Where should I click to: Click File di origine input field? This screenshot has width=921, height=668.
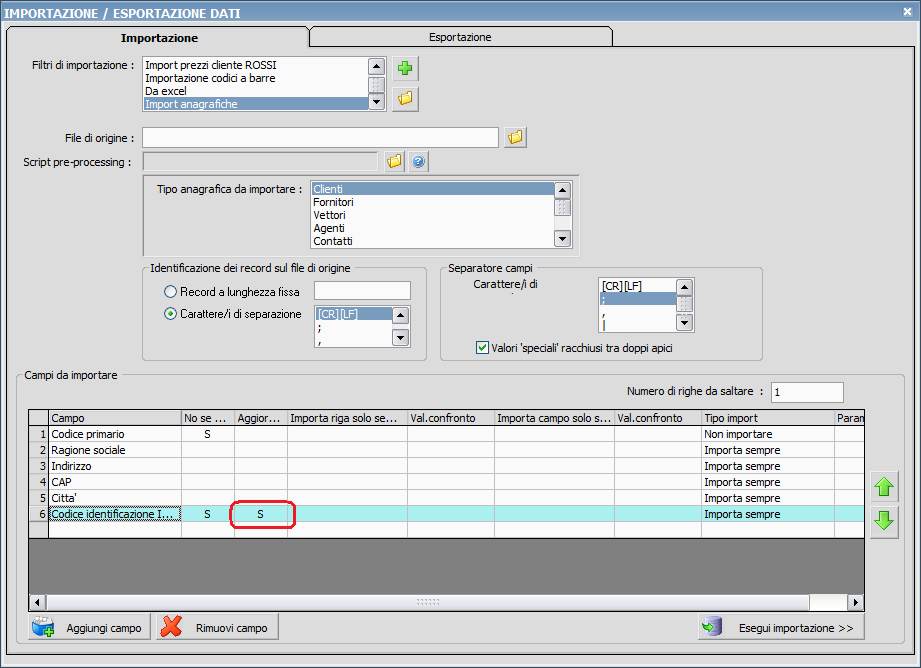[320, 137]
